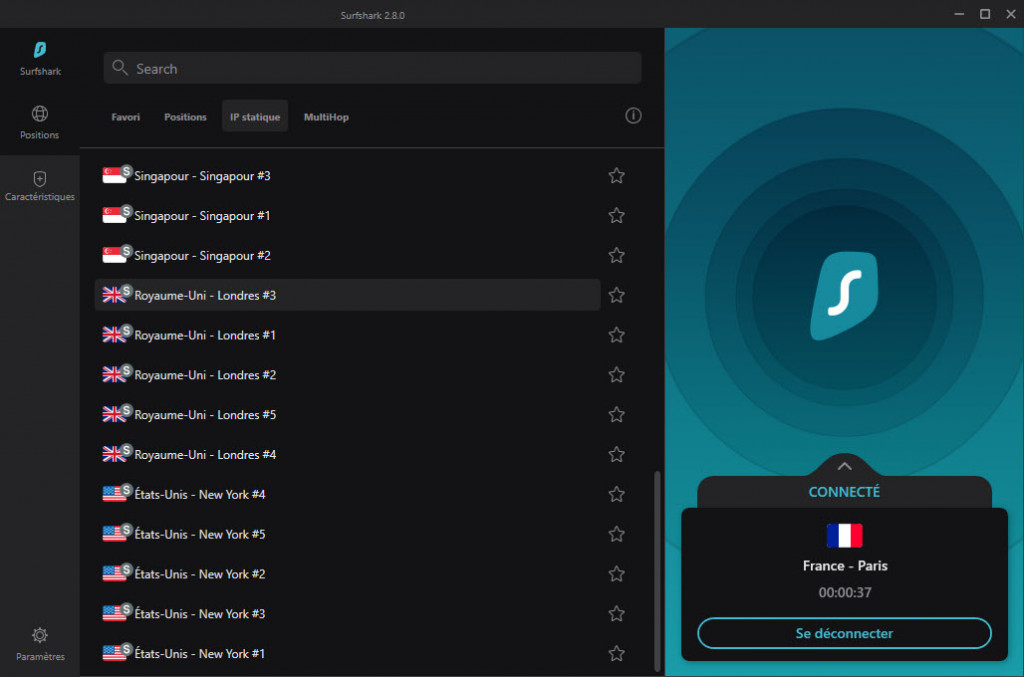Click the CONNECTÉ status label
This screenshot has width=1024, height=677.
point(844,492)
